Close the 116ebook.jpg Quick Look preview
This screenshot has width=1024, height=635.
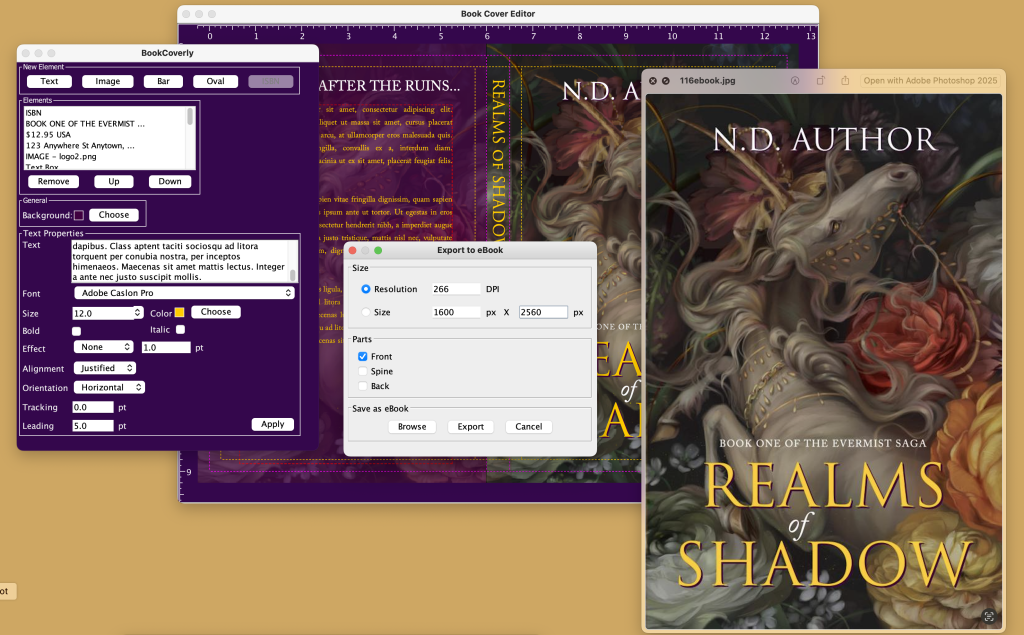point(652,81)
